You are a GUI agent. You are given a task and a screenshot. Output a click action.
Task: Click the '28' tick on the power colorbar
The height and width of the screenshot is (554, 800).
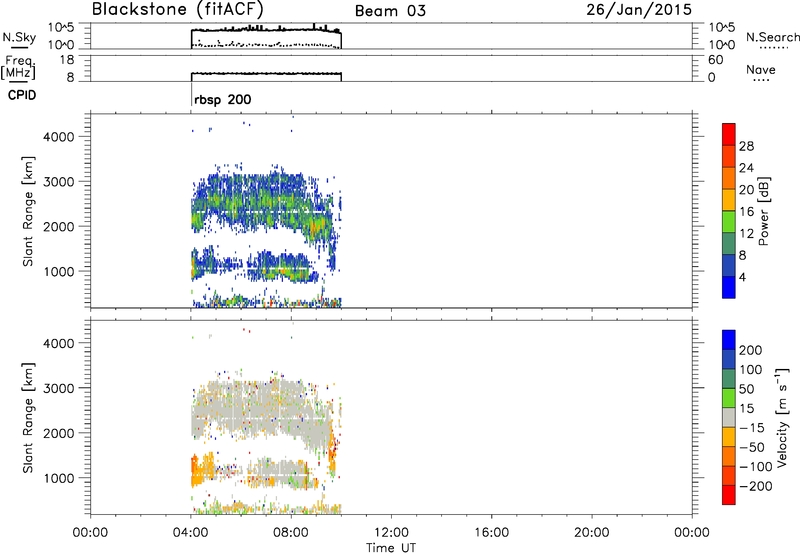point(746,146)
